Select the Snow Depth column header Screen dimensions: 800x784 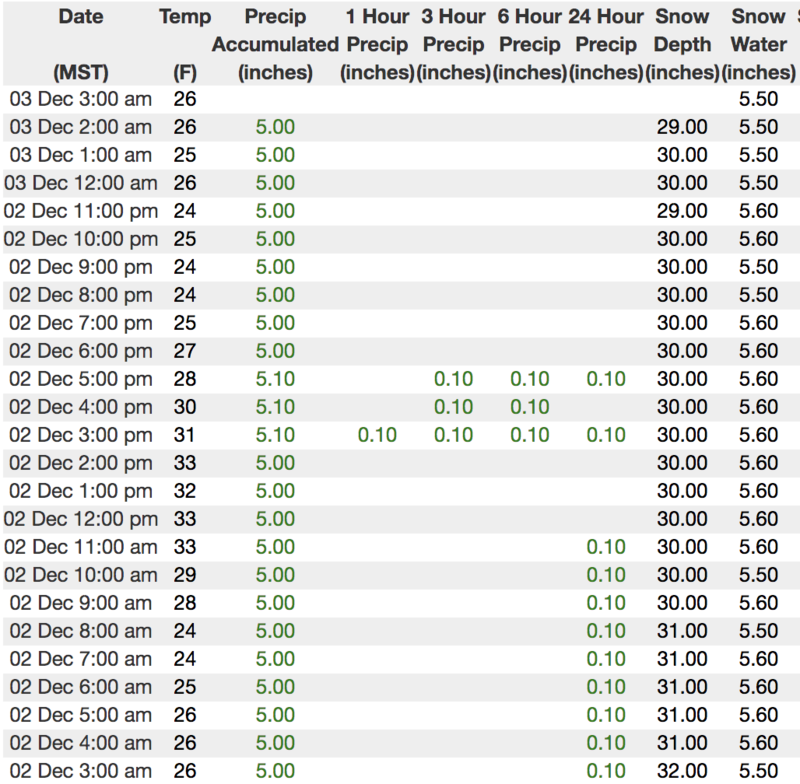coord(681,45)
